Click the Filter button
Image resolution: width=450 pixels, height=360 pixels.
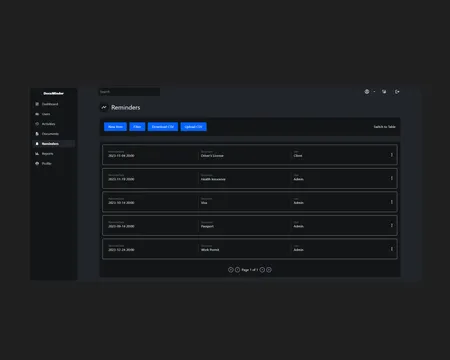[137, 127]
